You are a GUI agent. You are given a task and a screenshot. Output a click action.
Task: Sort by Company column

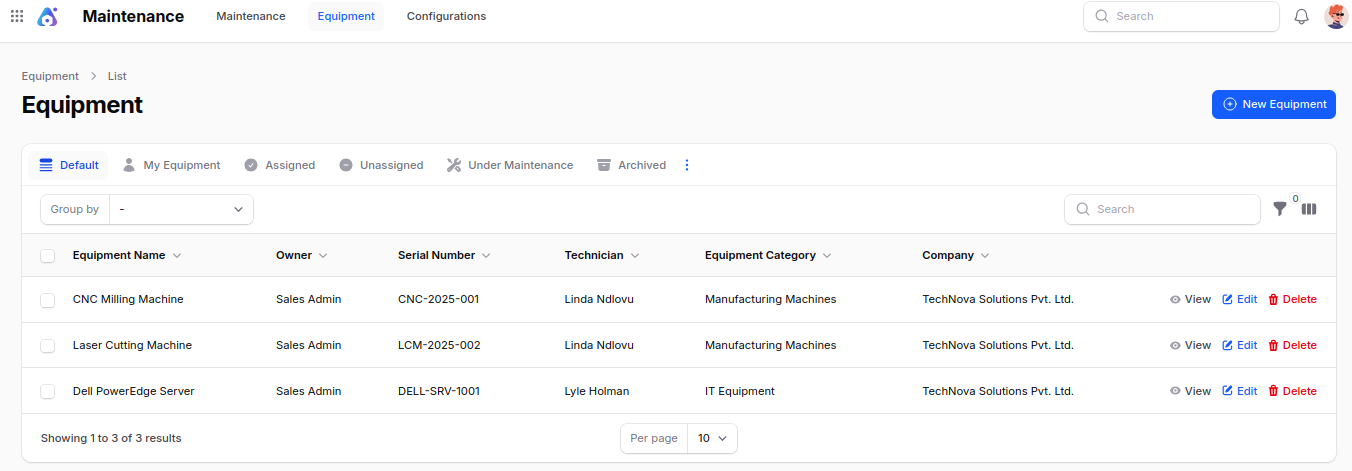[956, 255]
